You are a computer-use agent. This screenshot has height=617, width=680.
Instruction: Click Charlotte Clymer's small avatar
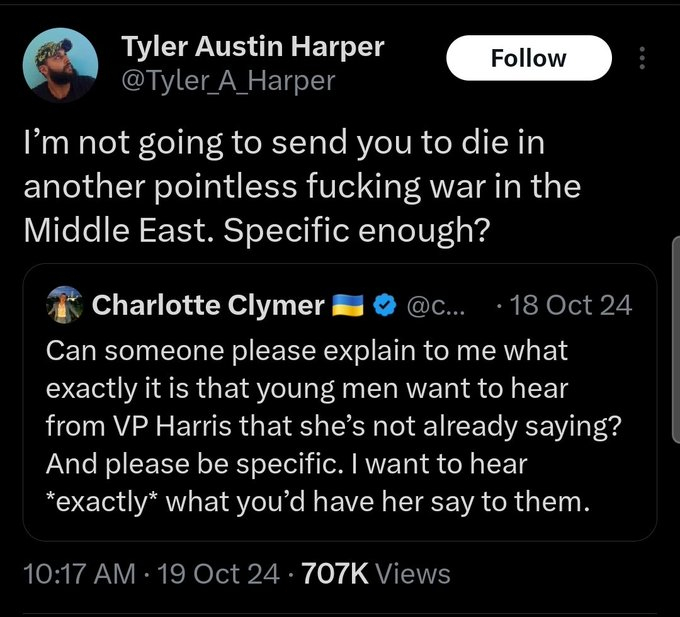pyautogui.click(x=67, y=306)
